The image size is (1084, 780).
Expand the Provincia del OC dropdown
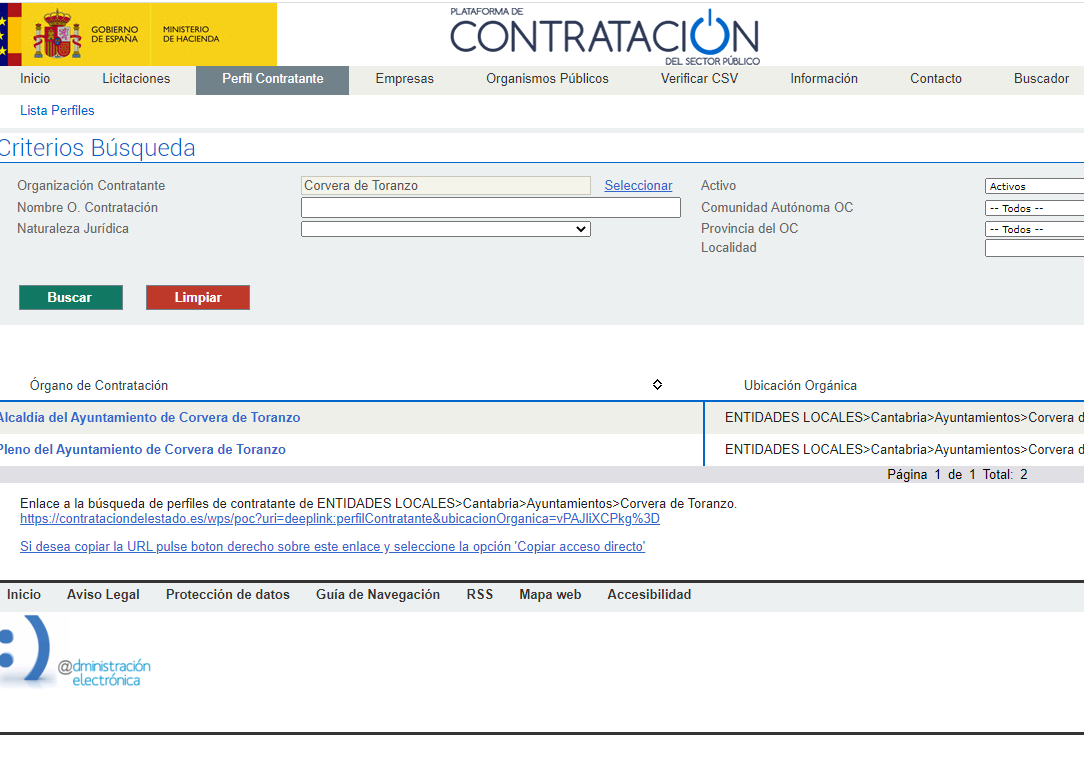click(x=1034, y=229)
